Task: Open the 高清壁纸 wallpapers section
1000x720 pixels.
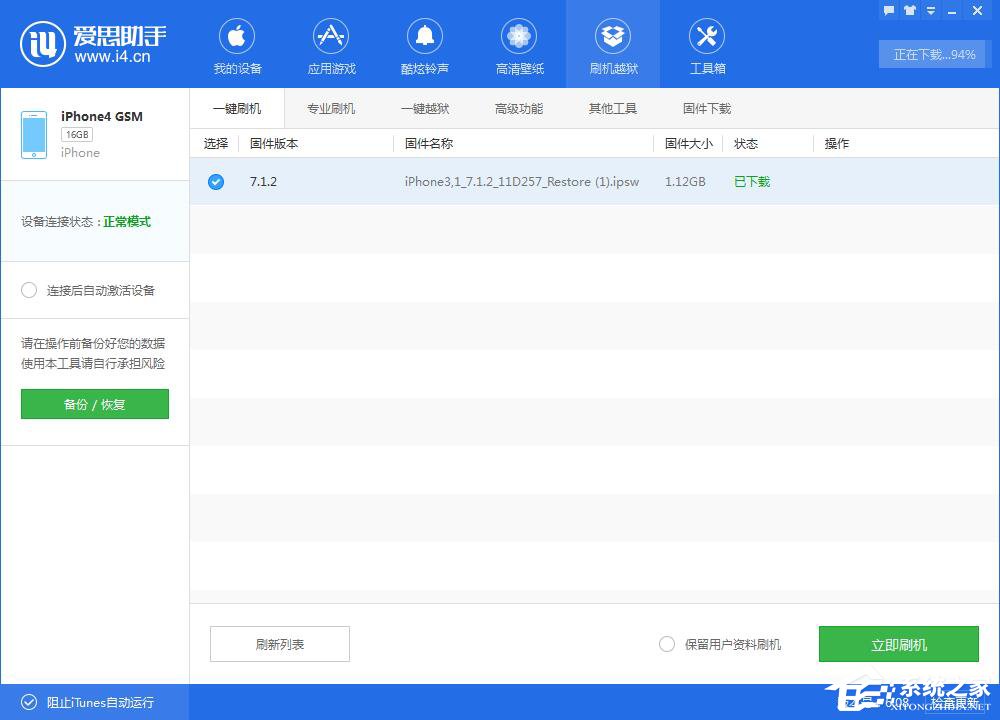Action: coord(519,44)
